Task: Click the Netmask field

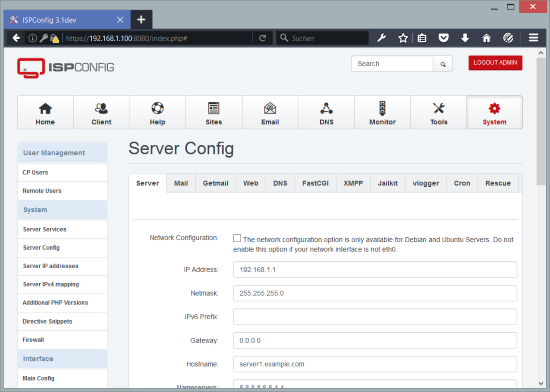Action: [x=375, y=293]
